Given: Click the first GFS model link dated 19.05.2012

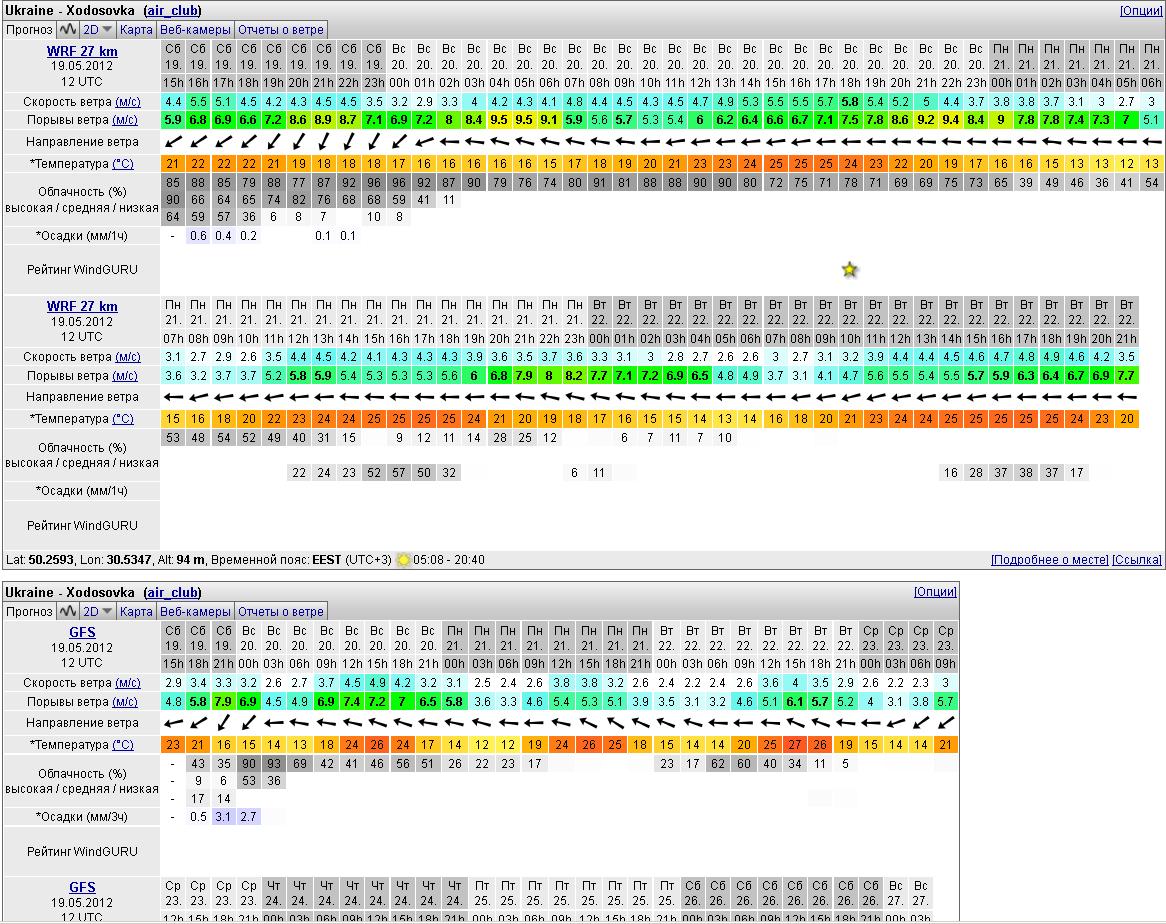Looking at the screenshot, I should pos(82,632).
